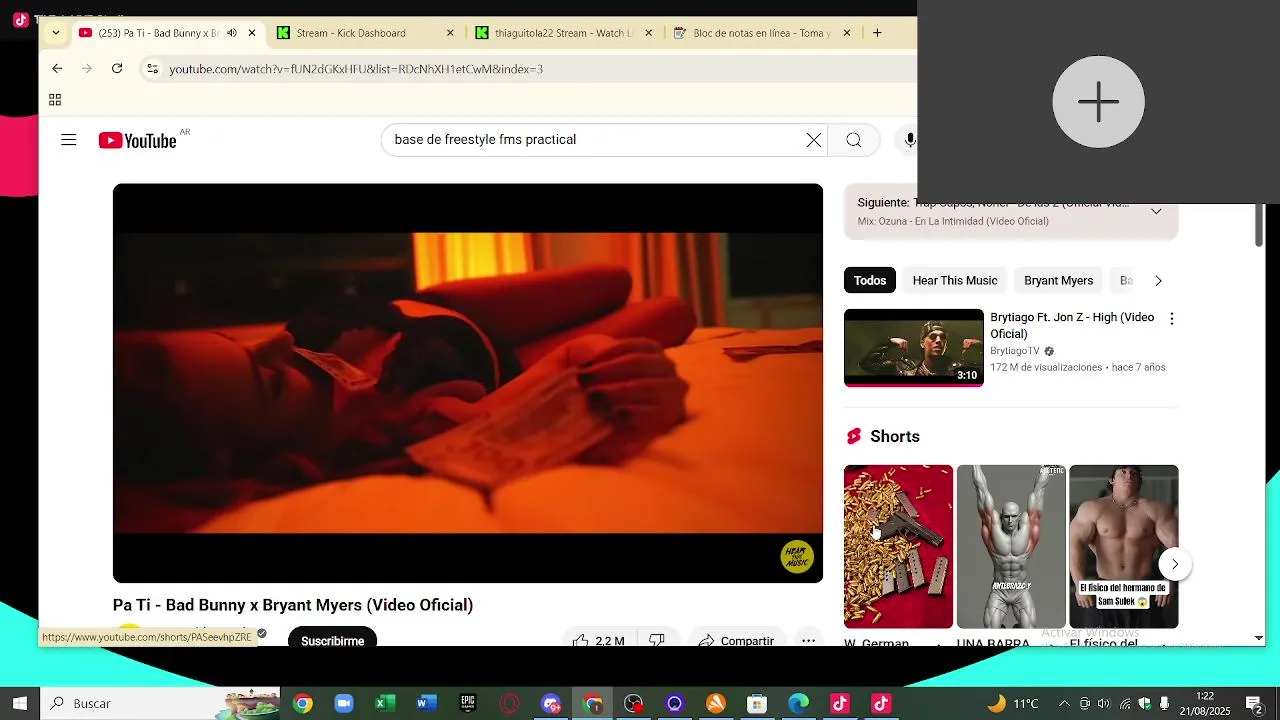Open the BrytiagoTV channel link
Screen dimensions: 1280x720
[x=1015, y=351]
